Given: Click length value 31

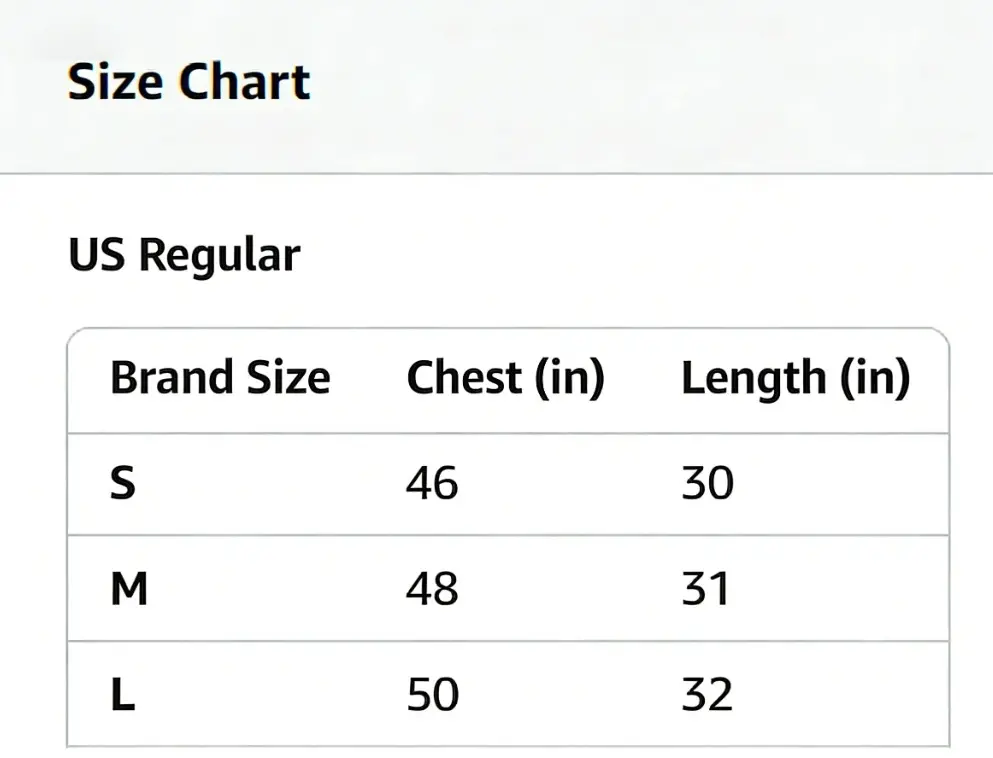Looking at the screenshot, I should point(707,589).
